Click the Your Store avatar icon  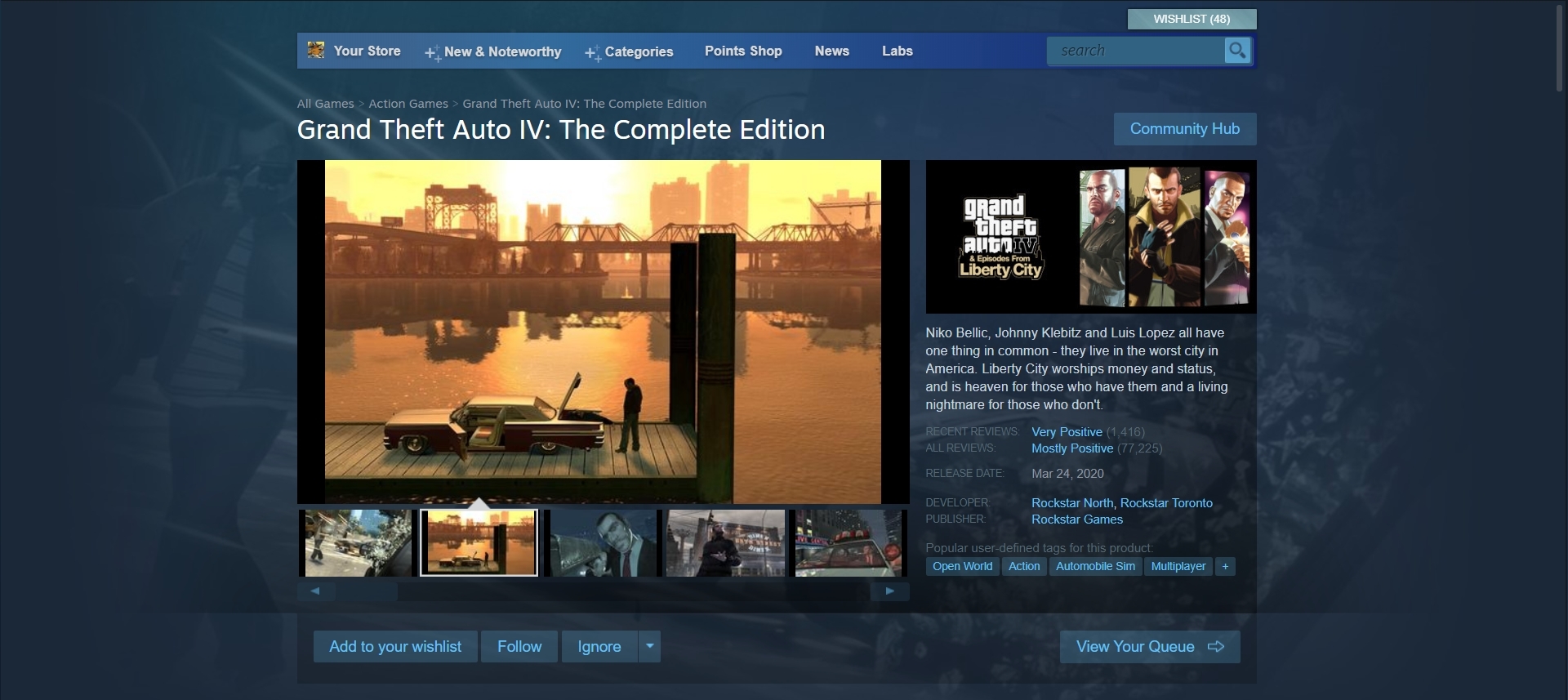316,51
